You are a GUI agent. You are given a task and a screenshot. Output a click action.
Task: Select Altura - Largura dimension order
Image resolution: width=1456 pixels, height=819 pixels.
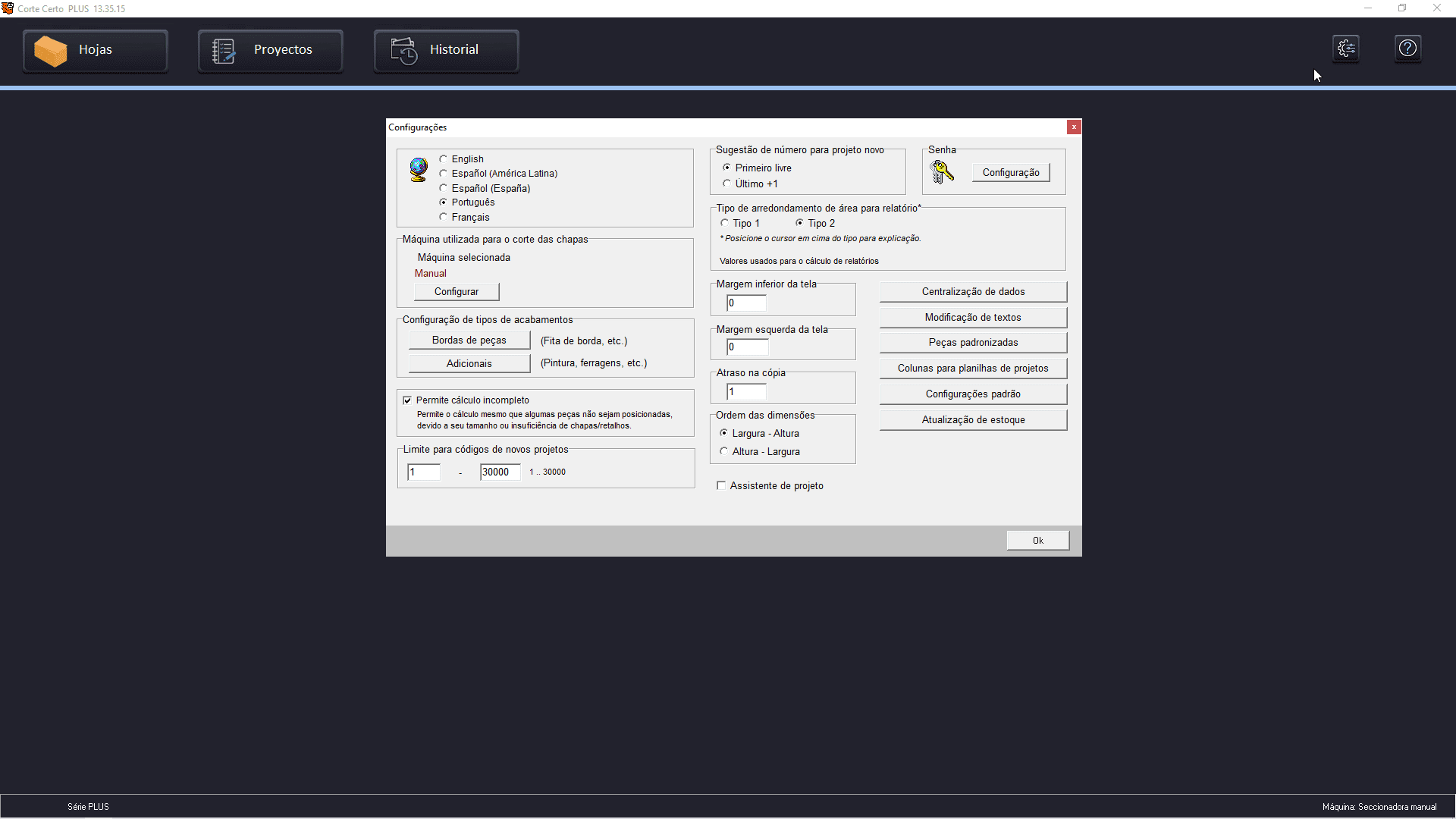(724, 451)
